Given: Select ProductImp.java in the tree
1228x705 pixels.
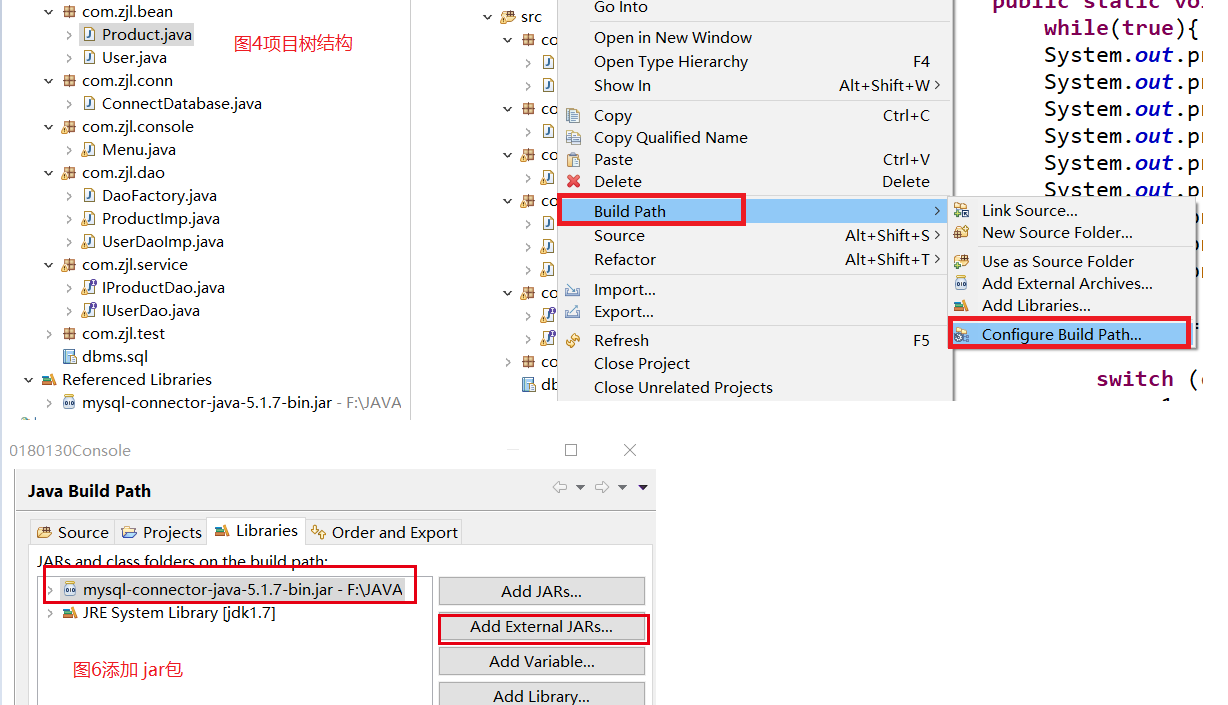Looking at the screenshot, I should (160, 219).
